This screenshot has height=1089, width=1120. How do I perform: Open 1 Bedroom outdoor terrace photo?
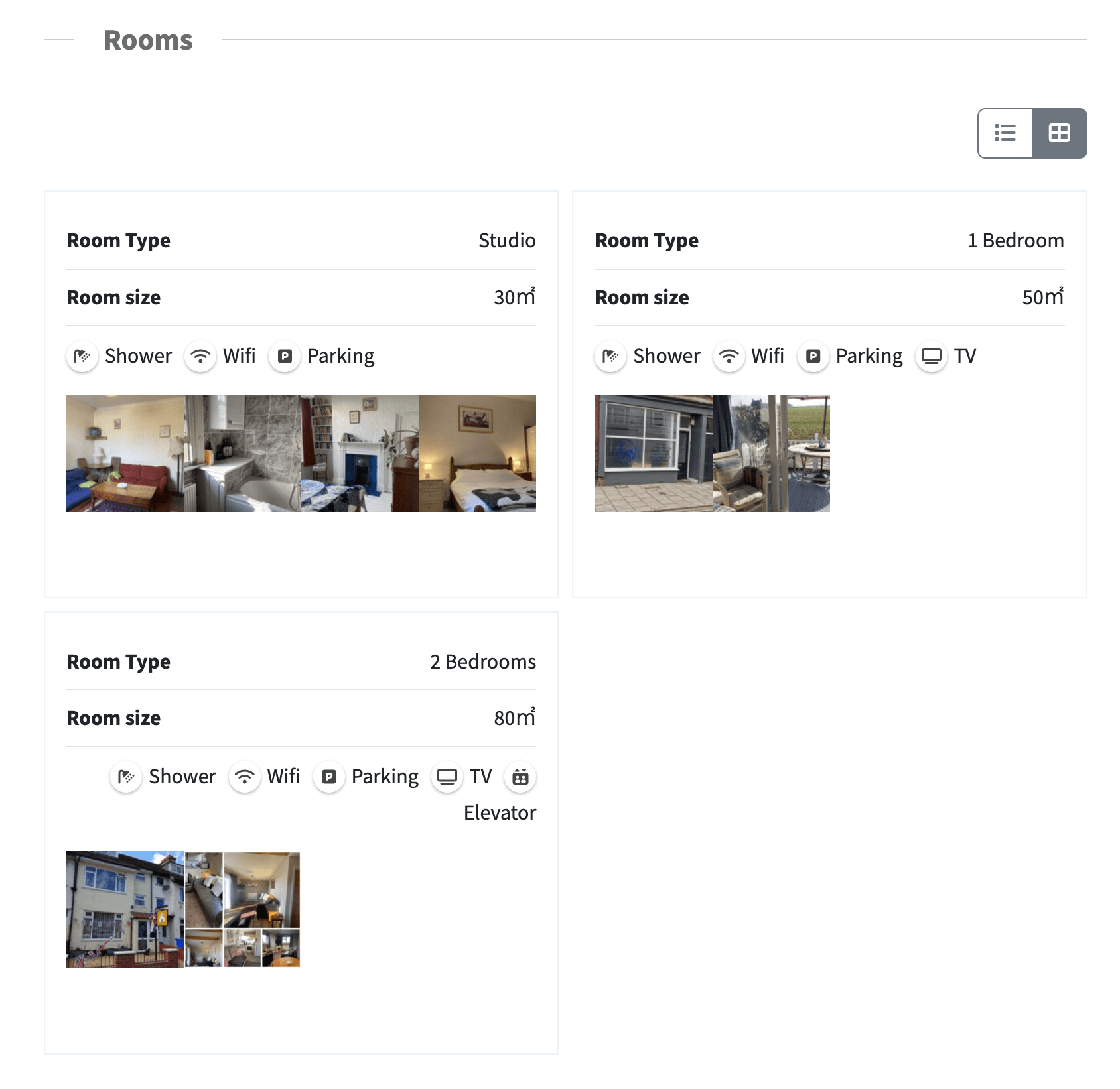point(771,453)
